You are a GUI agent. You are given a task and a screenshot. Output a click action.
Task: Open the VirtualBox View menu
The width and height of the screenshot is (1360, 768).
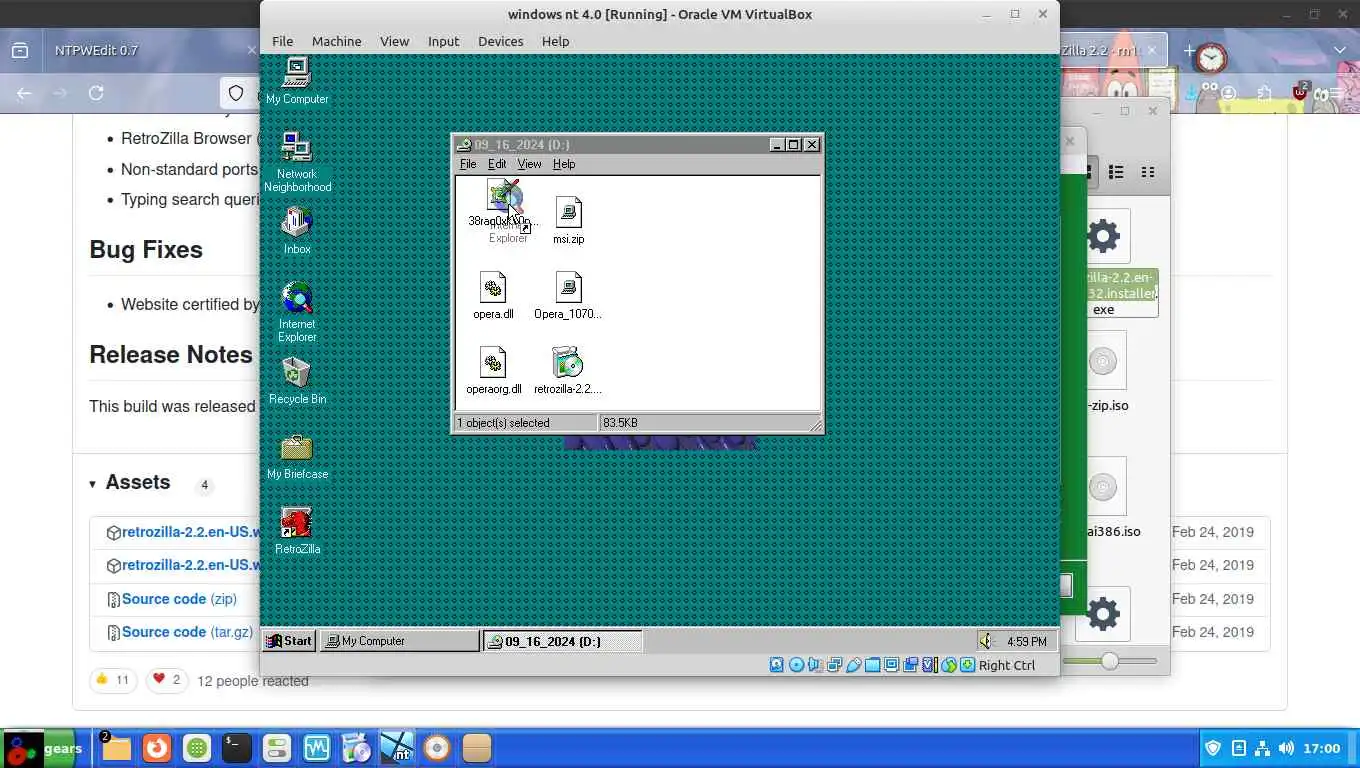click(x=394, y=41)
